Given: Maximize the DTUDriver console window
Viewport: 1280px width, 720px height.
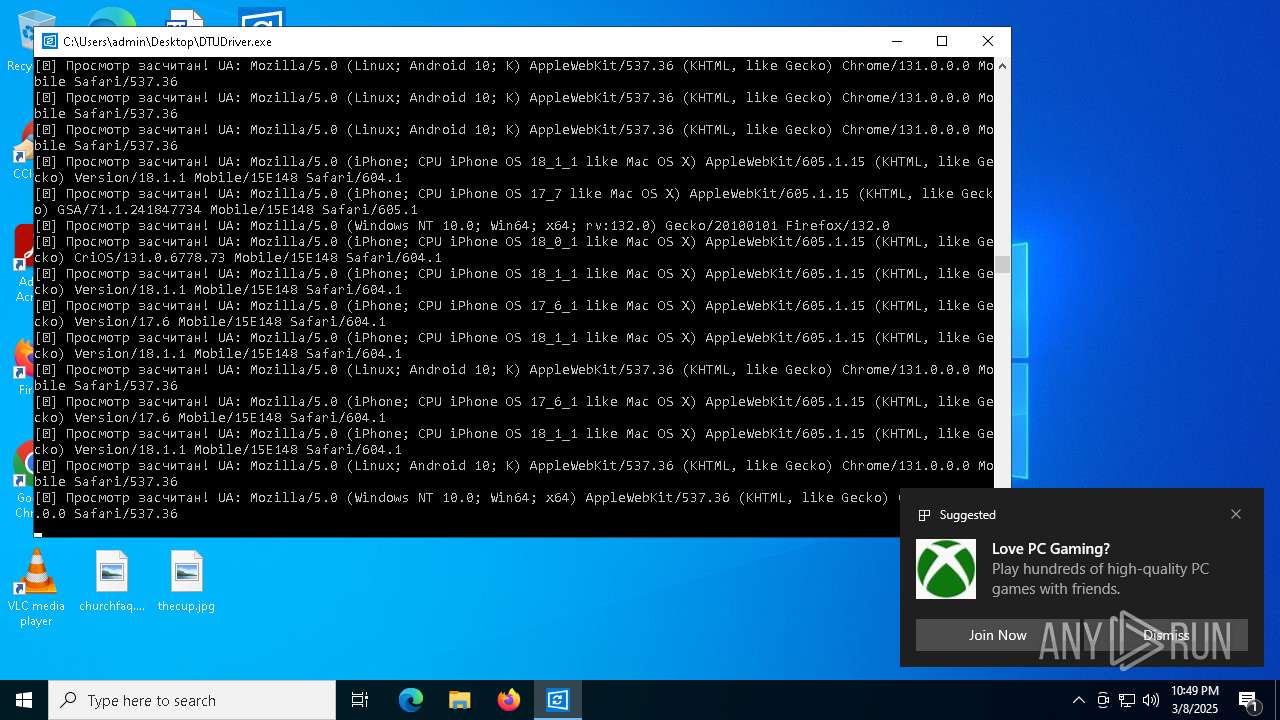Looking at the screenshot, I should [941, 41].
